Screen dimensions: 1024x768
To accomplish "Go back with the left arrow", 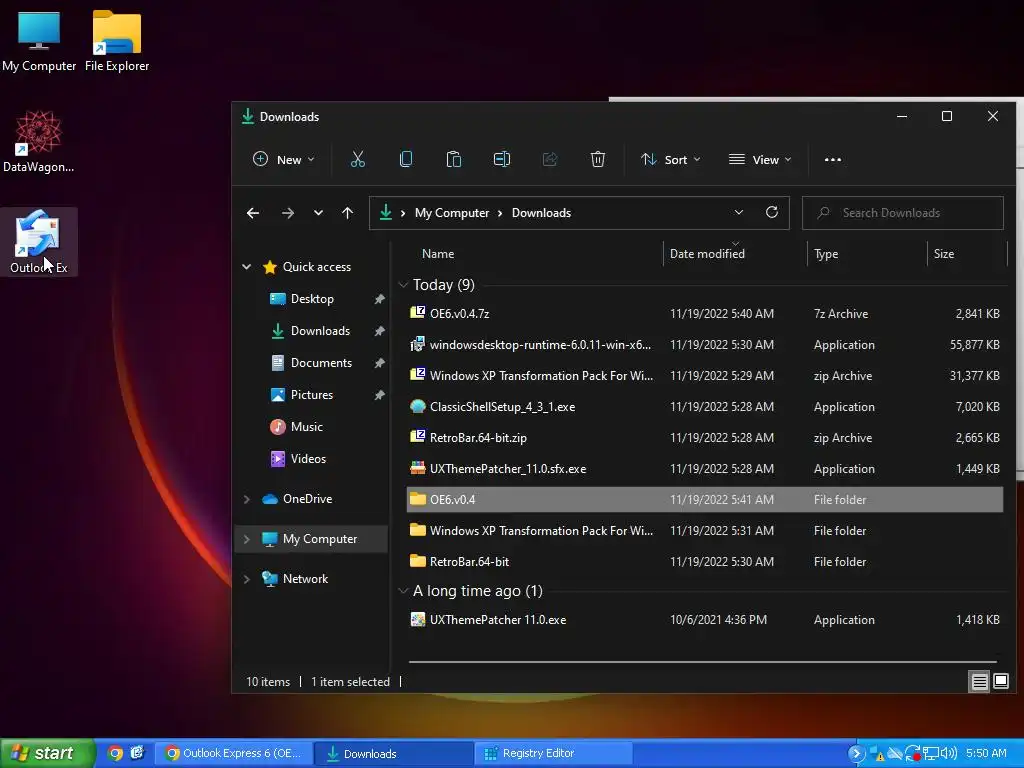I will pyautogui.click(x=253, y=213).
